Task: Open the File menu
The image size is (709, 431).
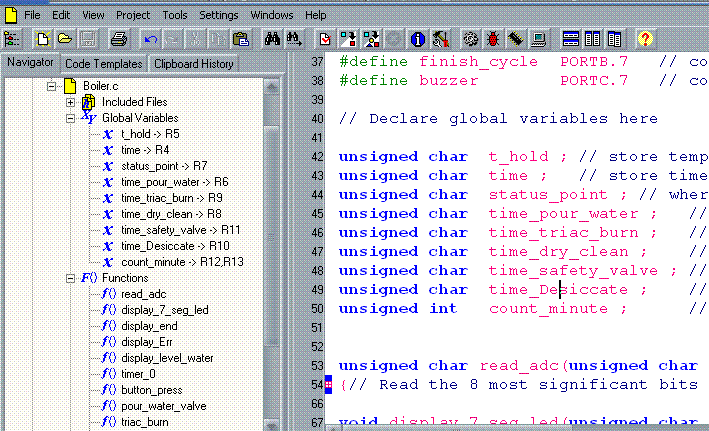Action: tap(32, 15)
